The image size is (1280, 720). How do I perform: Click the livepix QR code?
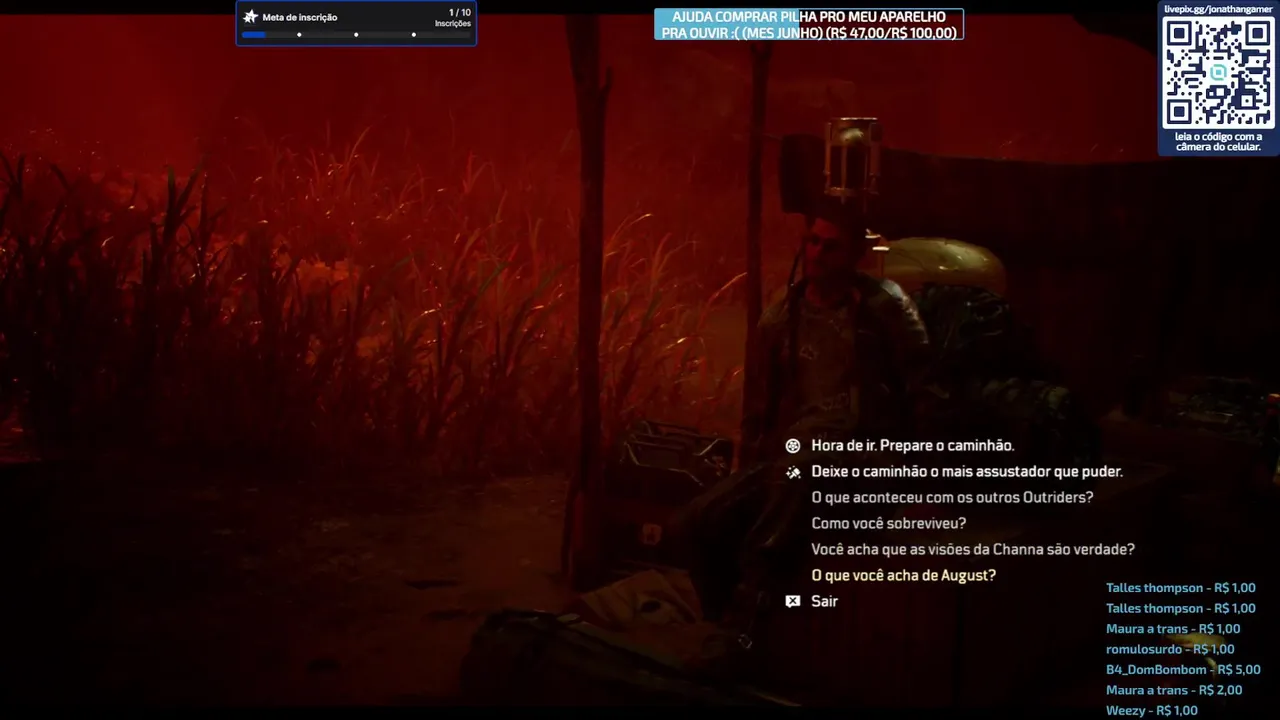coord(1218,72)
